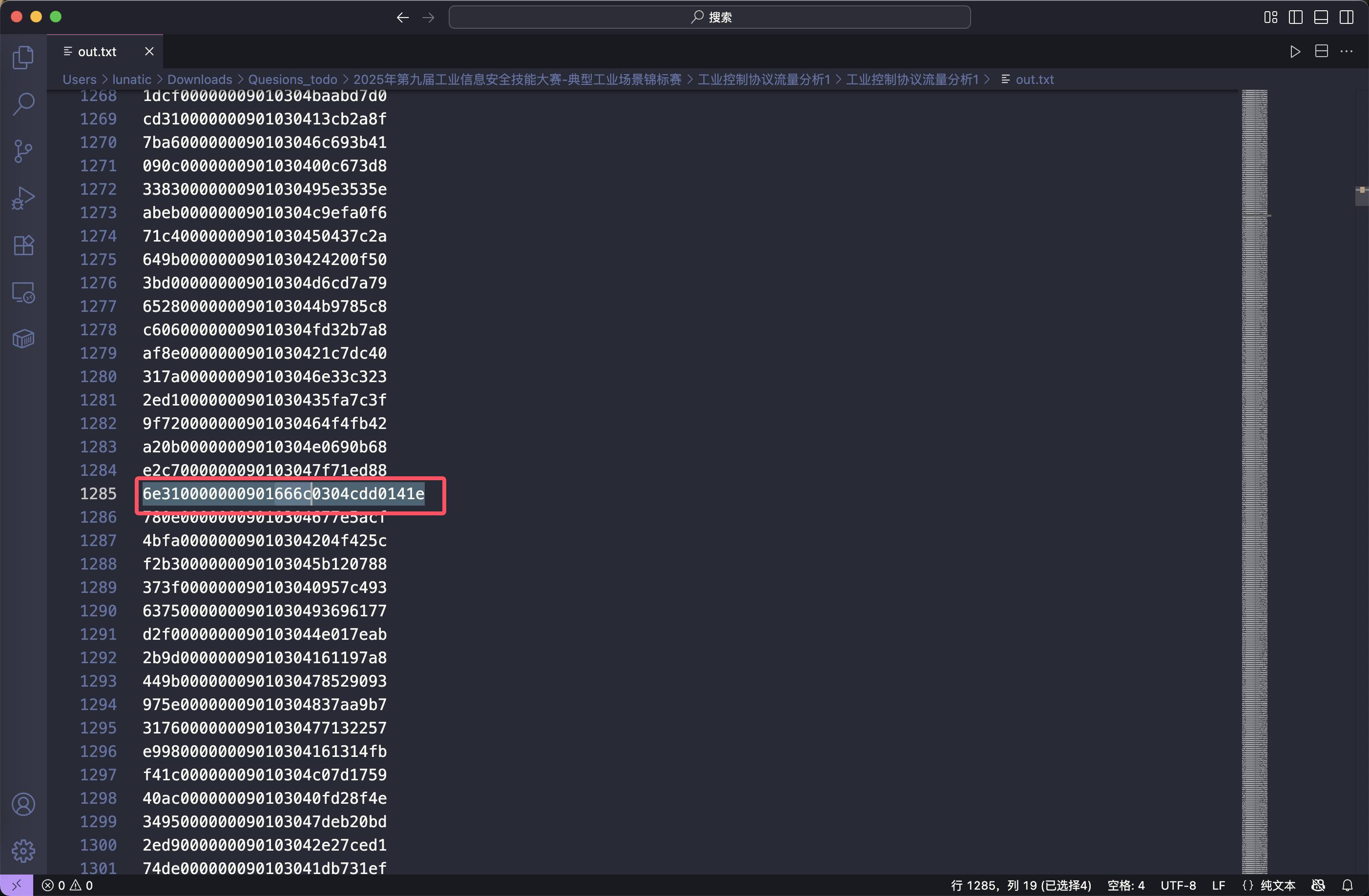Split the editor with the split icon
The height and width of the screenshot is (896, 1369).
tap(1322, 51)
